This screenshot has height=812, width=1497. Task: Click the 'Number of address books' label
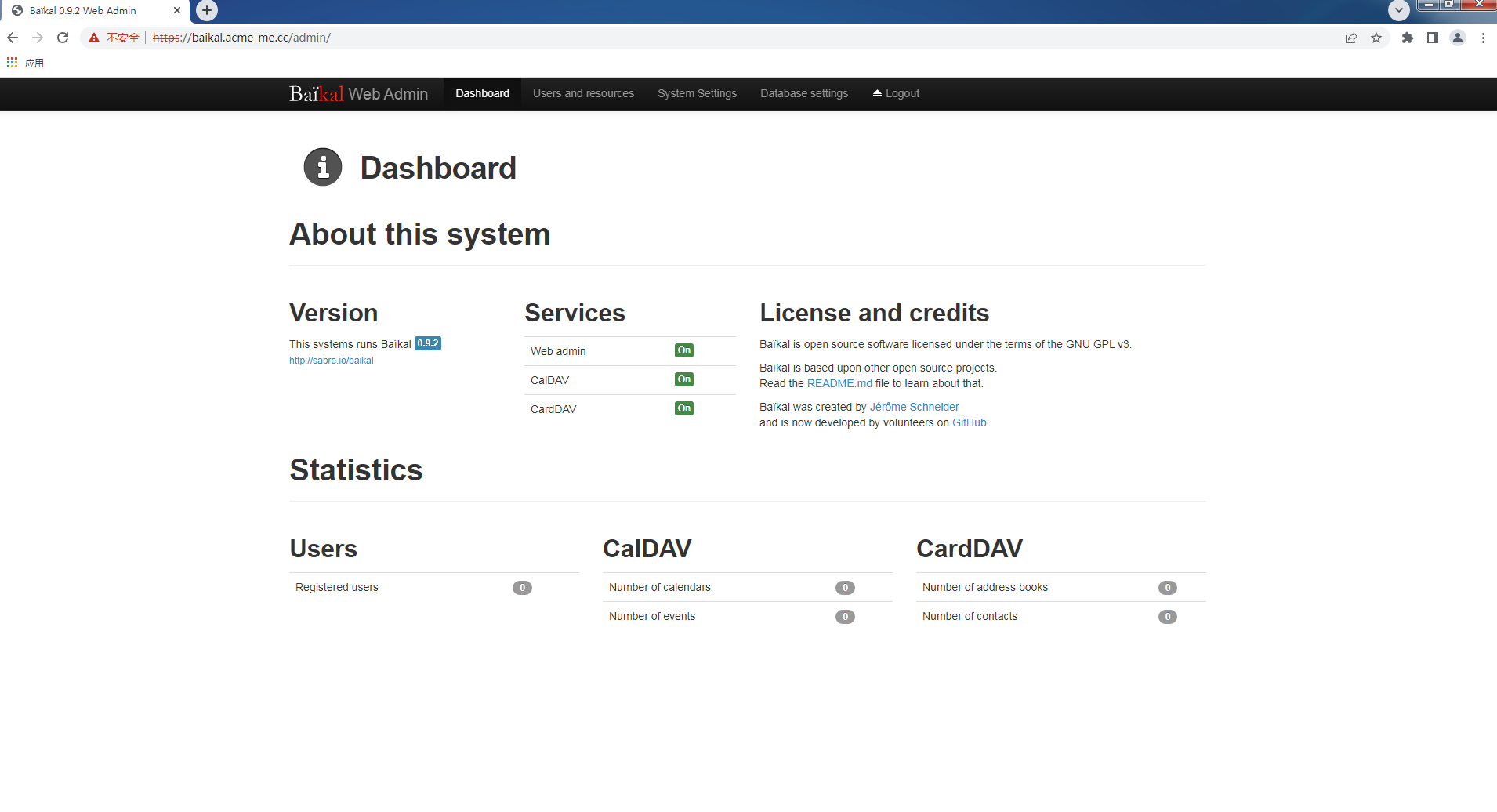(985, 587)
